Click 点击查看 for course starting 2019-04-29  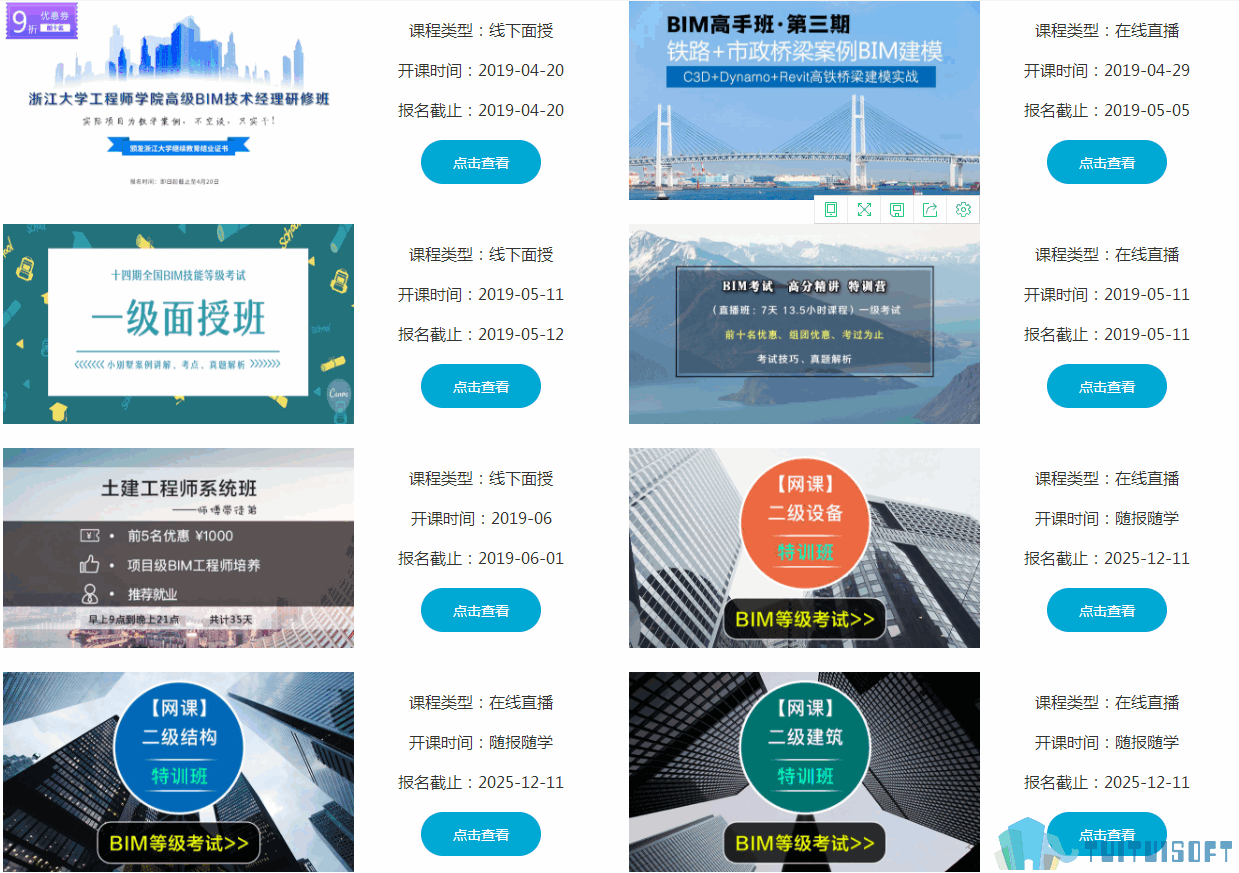[x=1107, y=162]
